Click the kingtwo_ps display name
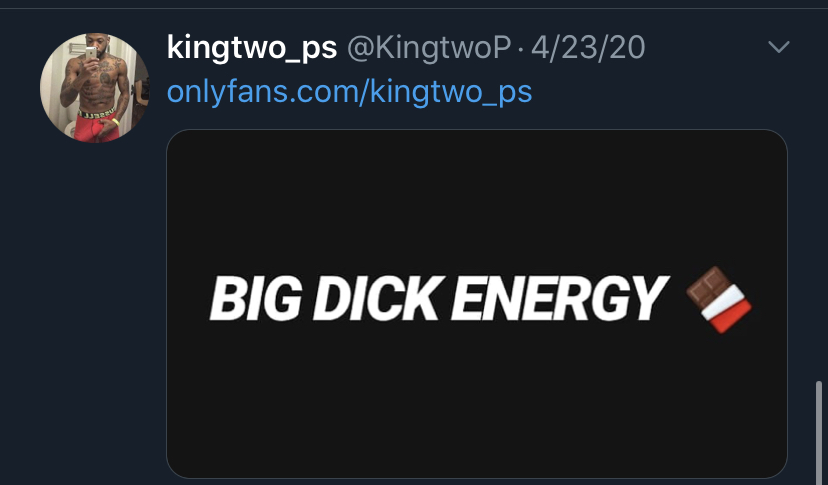828x485 pixels. (x=251, y=48)
